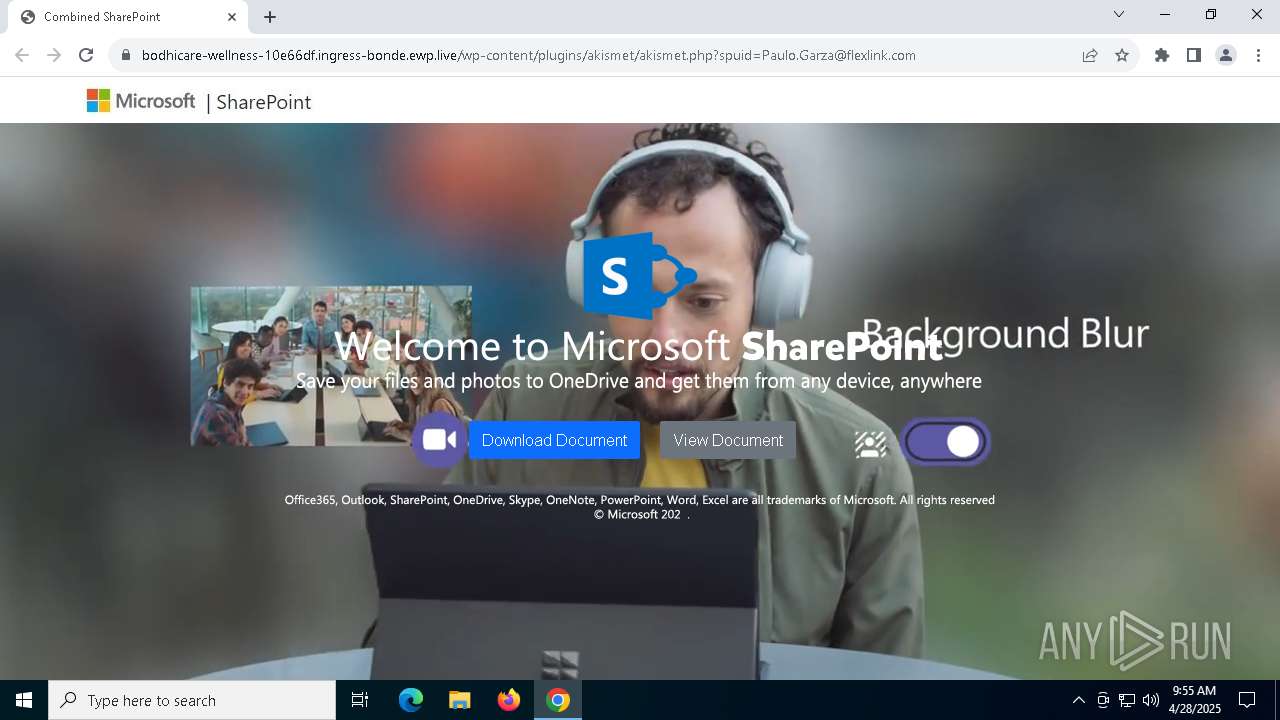The height and width of the screenshot is (720, 1280).
Task: Click the blue SharePoint logo
Action: pyautogui.click(x=640, y=275)
